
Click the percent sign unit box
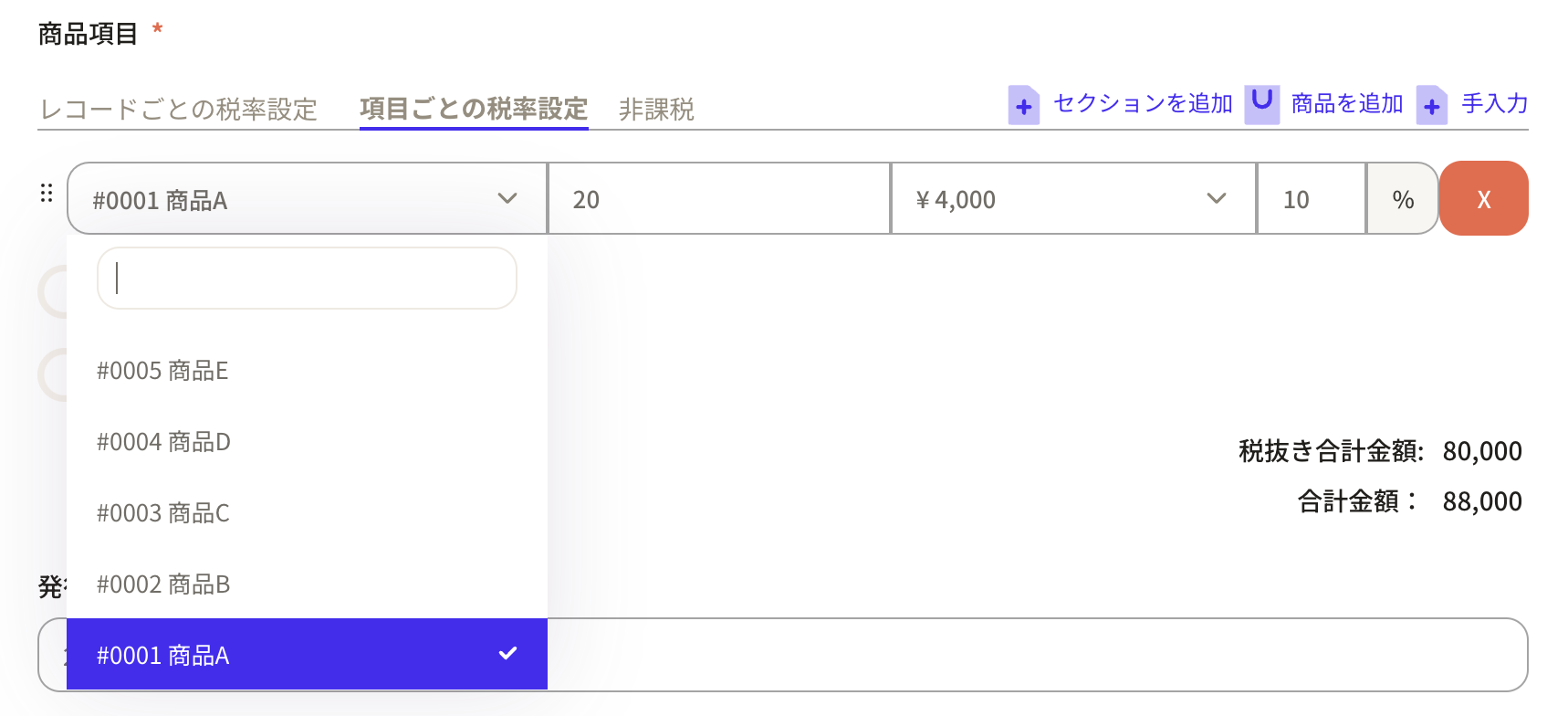[1402, 199]
